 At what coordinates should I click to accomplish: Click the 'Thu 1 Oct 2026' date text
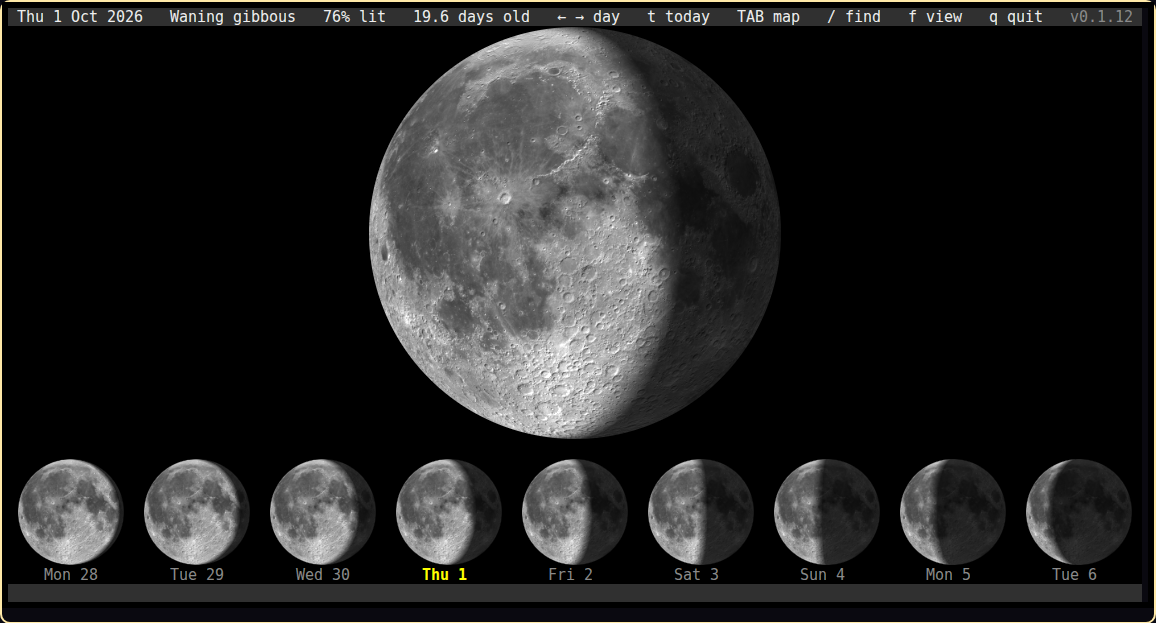[x=80, y=16]
